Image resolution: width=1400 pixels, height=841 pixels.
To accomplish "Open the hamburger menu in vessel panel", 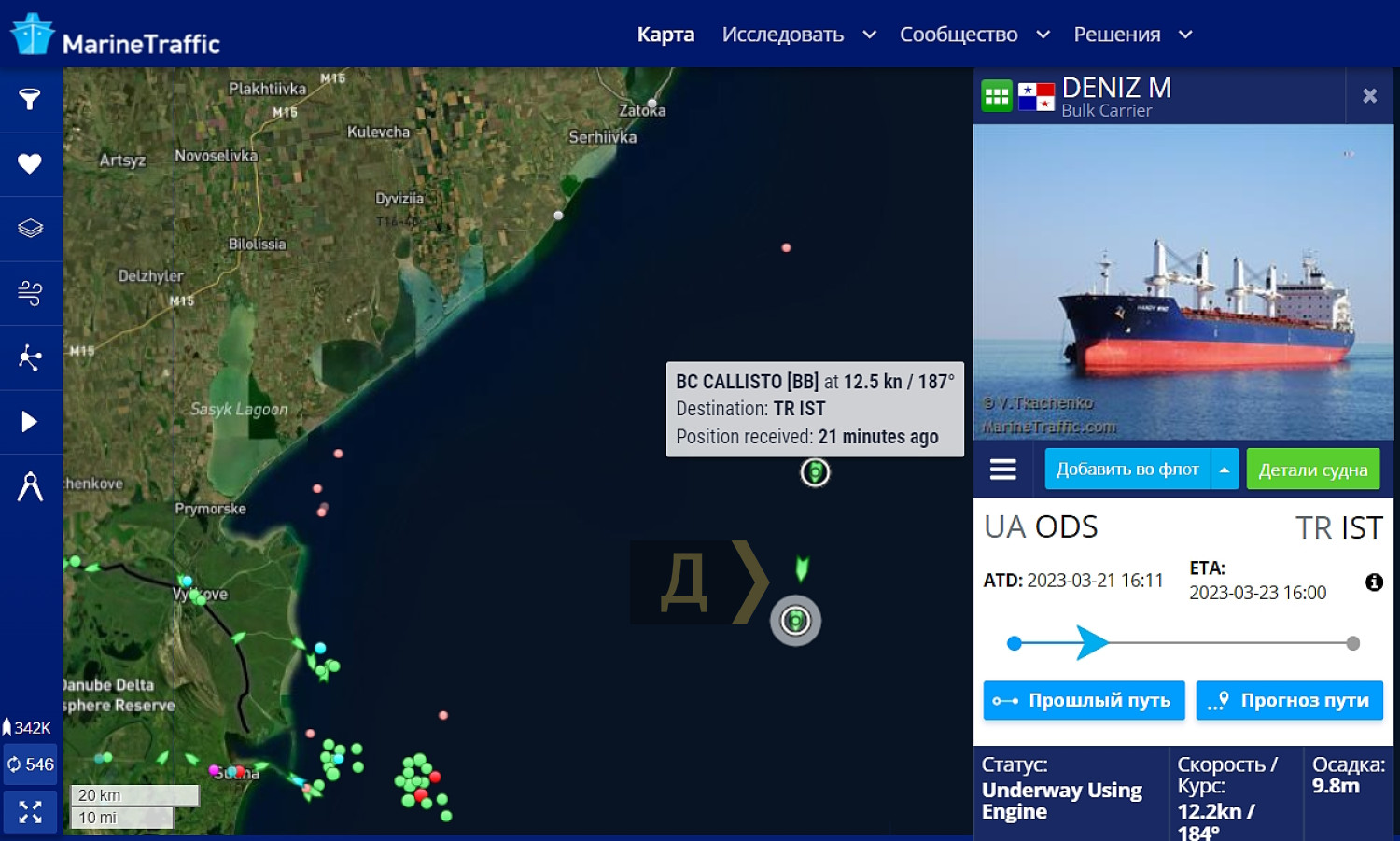I will click(x=1003, y=470).
